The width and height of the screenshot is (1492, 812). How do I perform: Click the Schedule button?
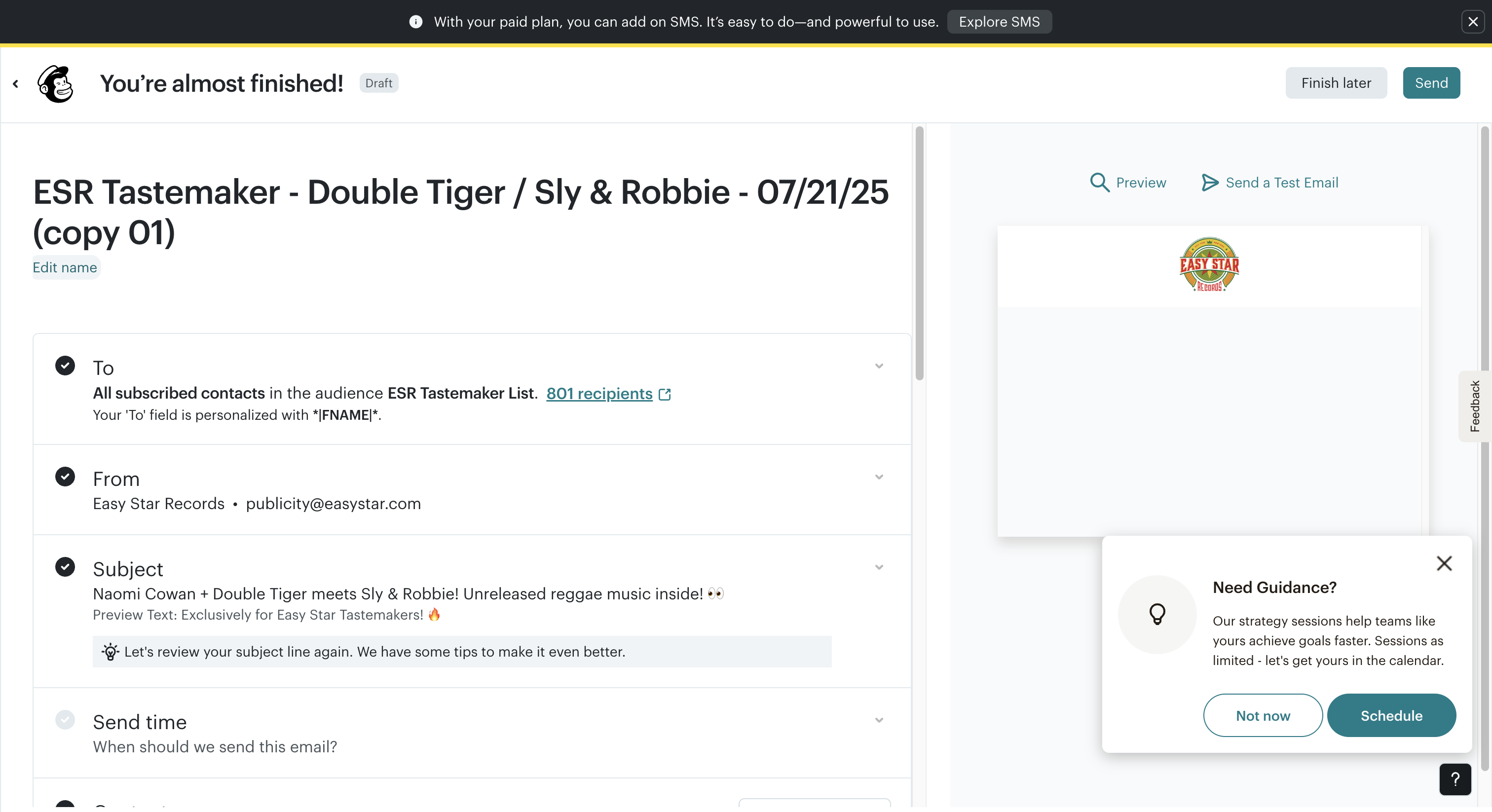click(x=1391, y=715)
